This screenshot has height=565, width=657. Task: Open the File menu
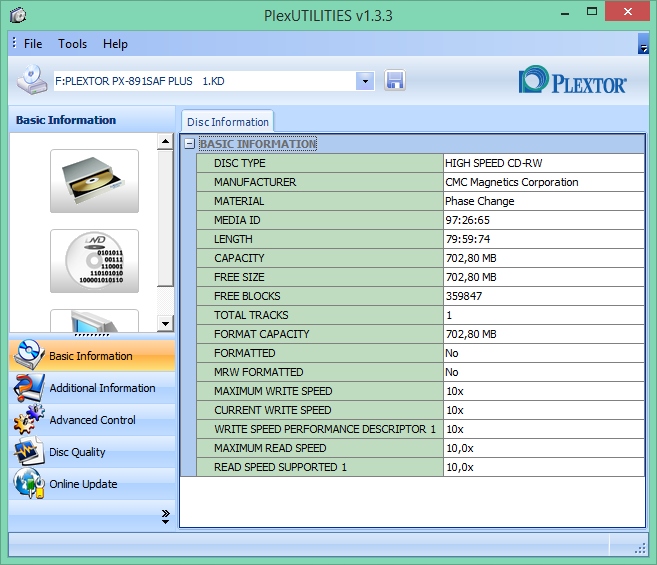33,44
